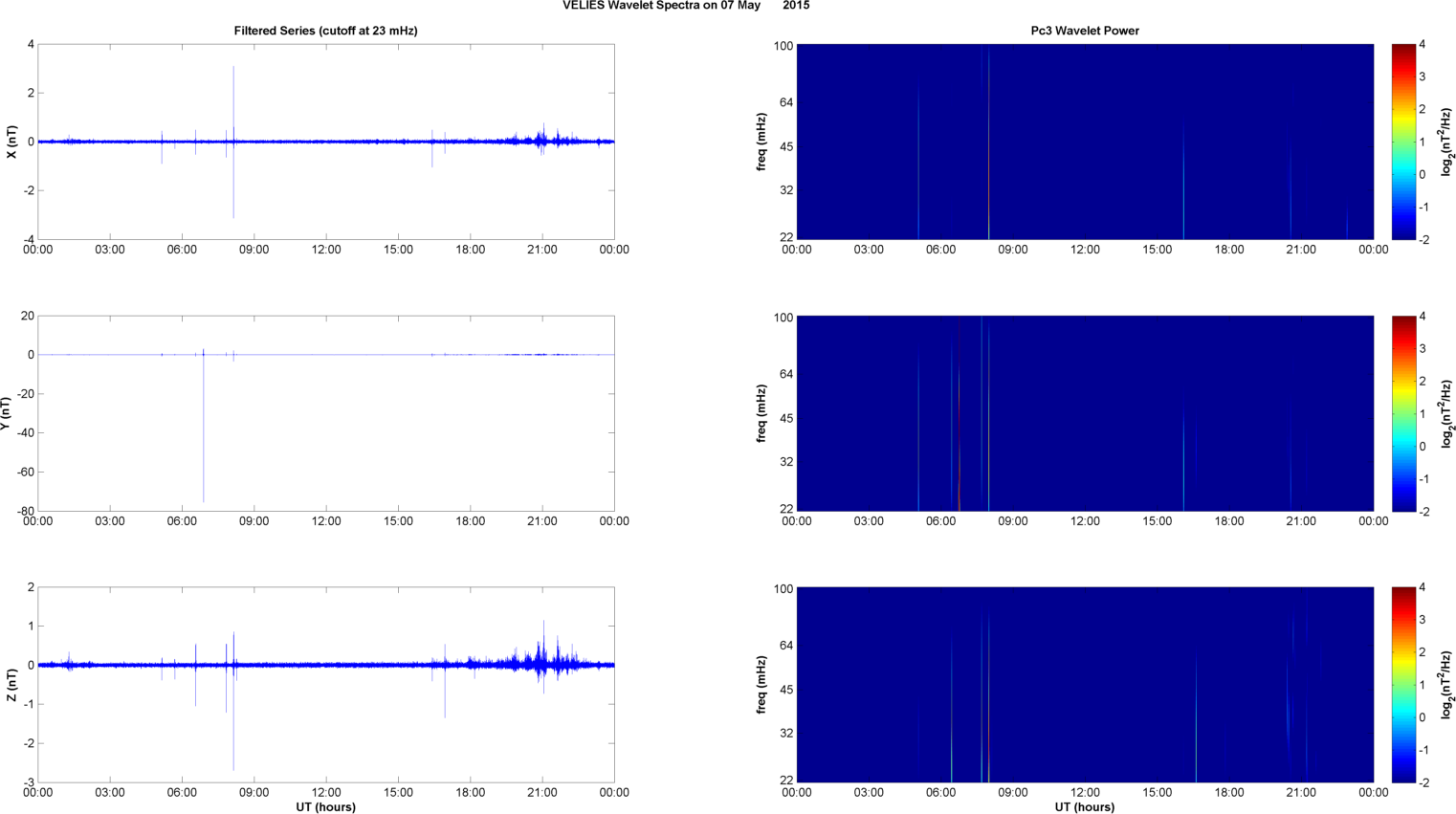Screen dimensions: 1456x814
Task: Click the '15:00' tick under the top wavelet panel
Action: click(x=1158, y=250)
